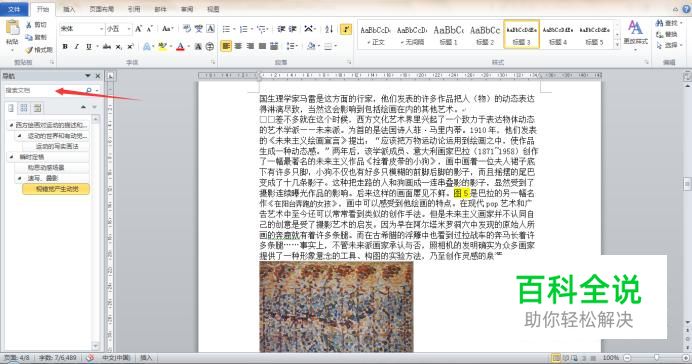
Task: Click the Paste button
Action: pyautogui.click(x=12, y=34)
